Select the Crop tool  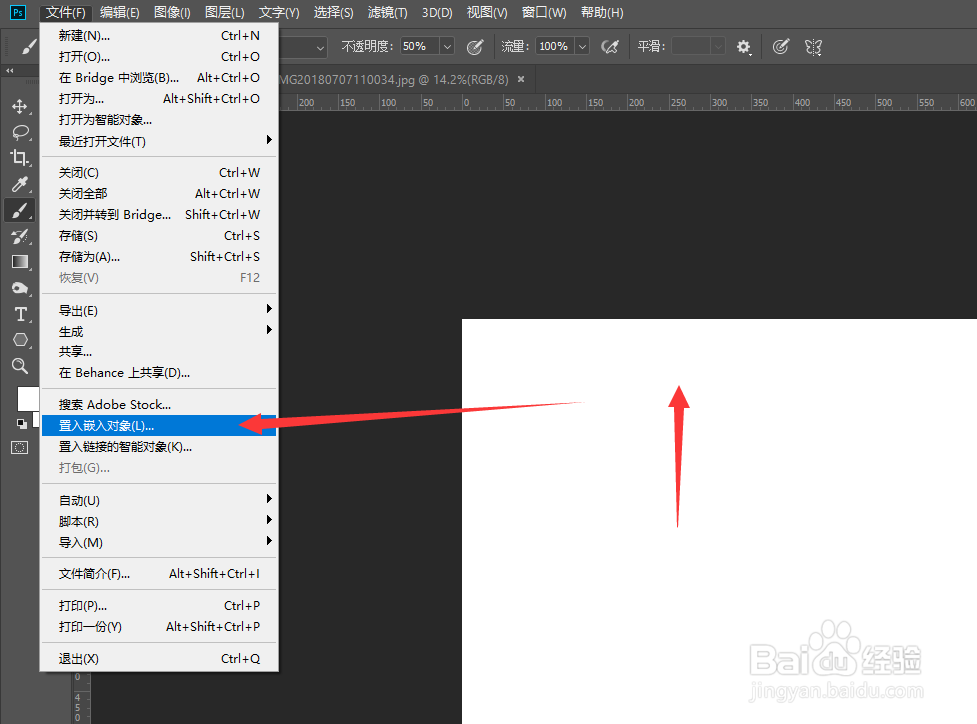20,158
